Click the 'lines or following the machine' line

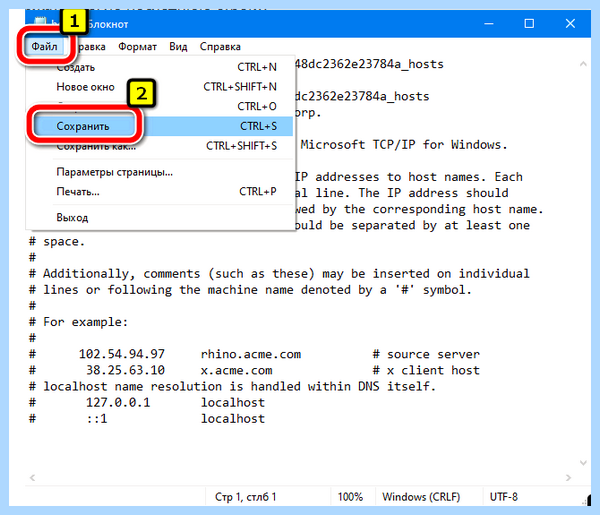250,290
